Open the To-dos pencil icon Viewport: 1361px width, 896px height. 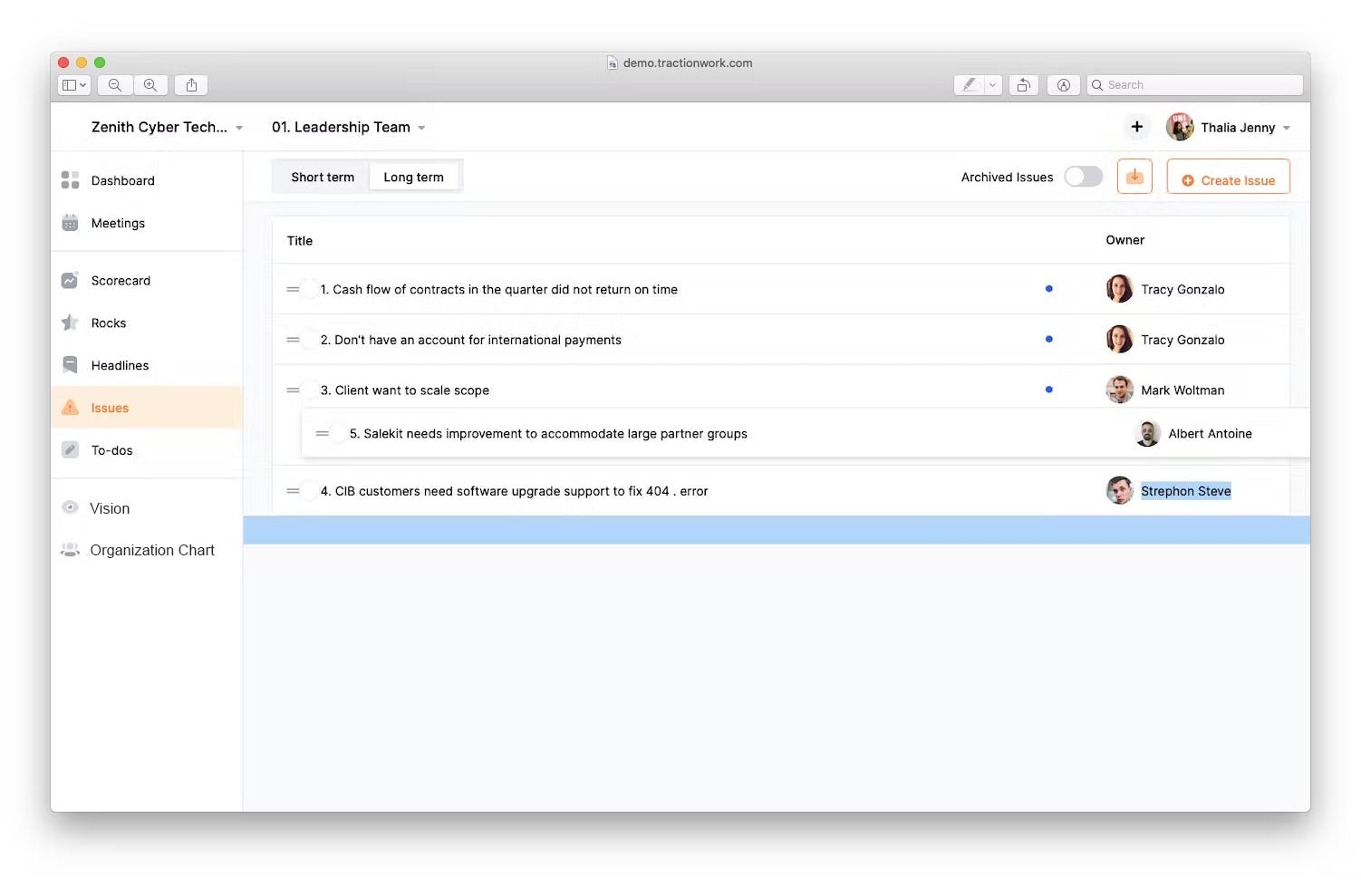70,449
